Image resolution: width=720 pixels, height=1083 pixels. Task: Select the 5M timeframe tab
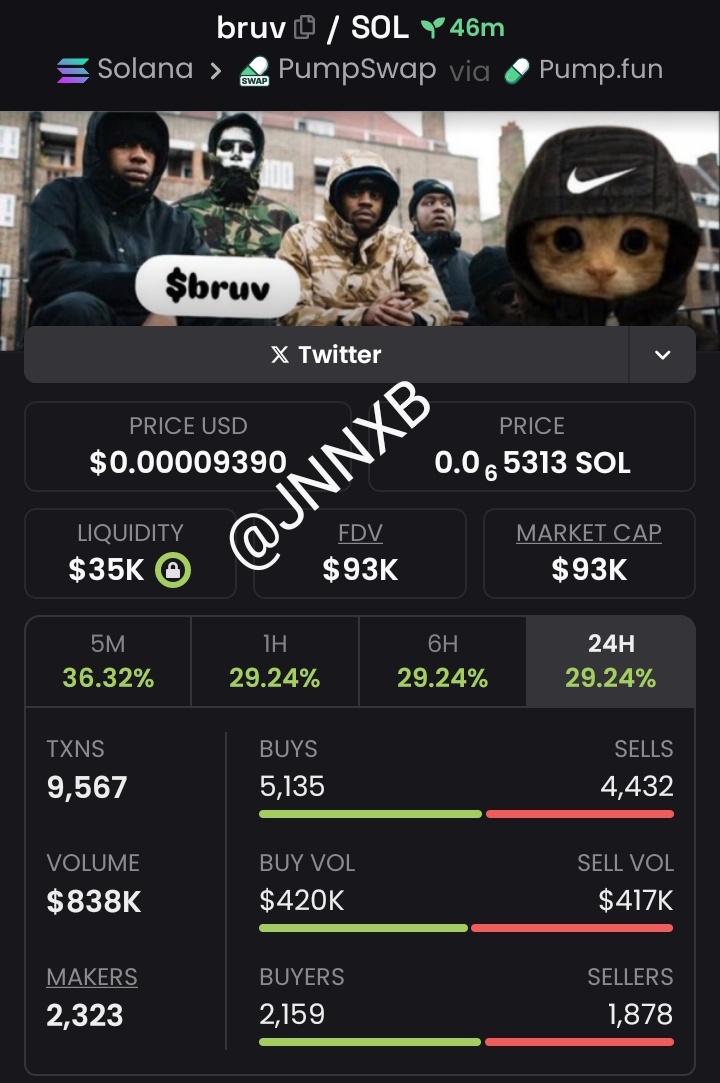(x=108, y=662)
